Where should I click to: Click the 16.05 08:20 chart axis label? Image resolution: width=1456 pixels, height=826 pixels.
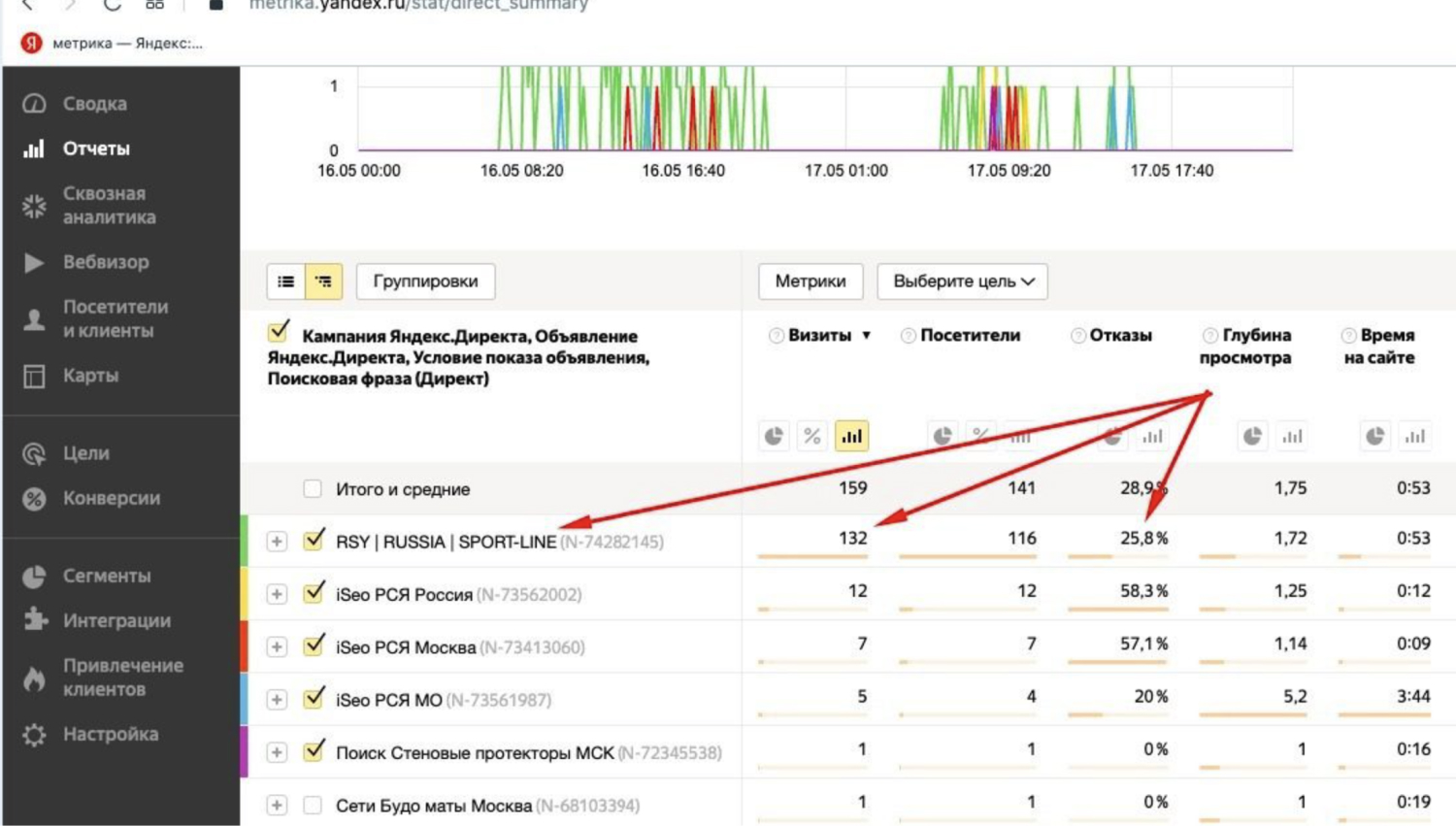pos(521,171)
